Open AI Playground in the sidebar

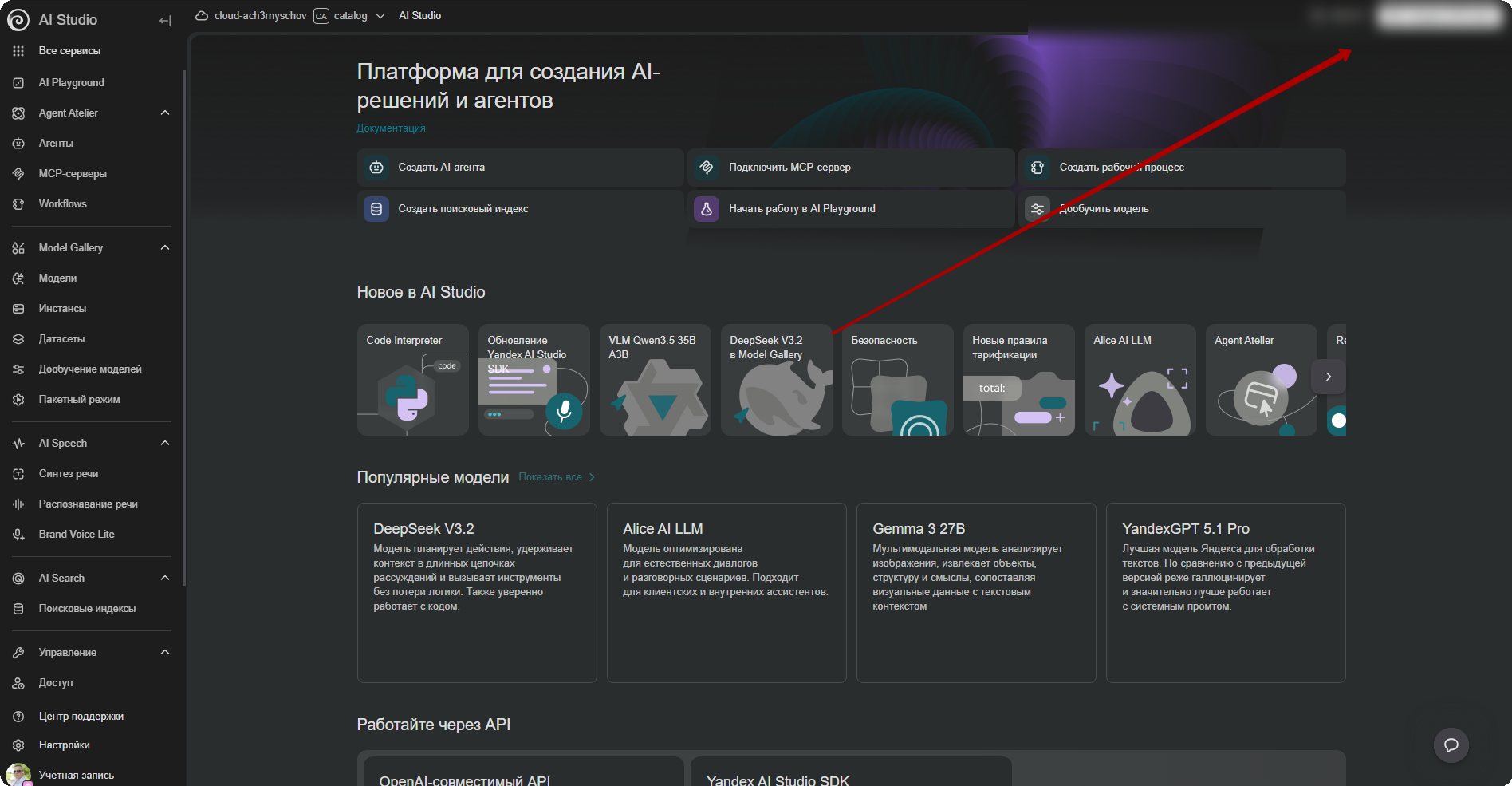92,82
